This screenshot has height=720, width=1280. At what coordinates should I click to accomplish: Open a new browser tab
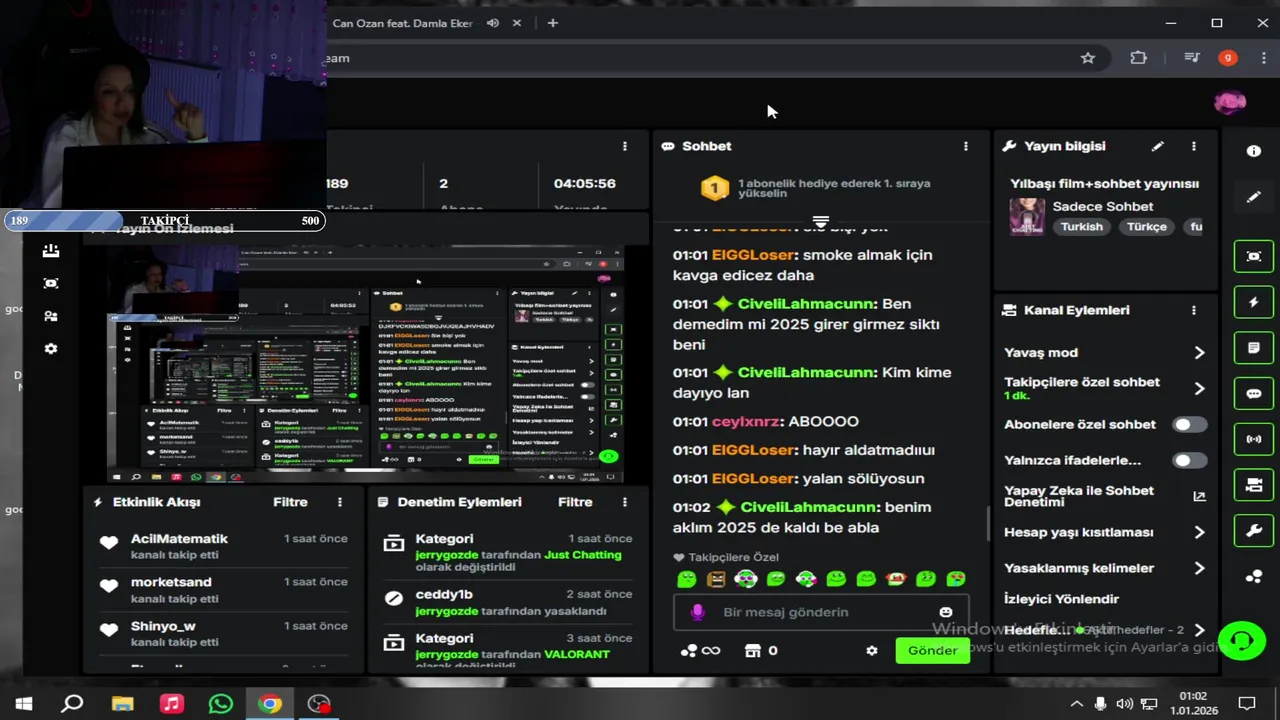coord(552,23)
